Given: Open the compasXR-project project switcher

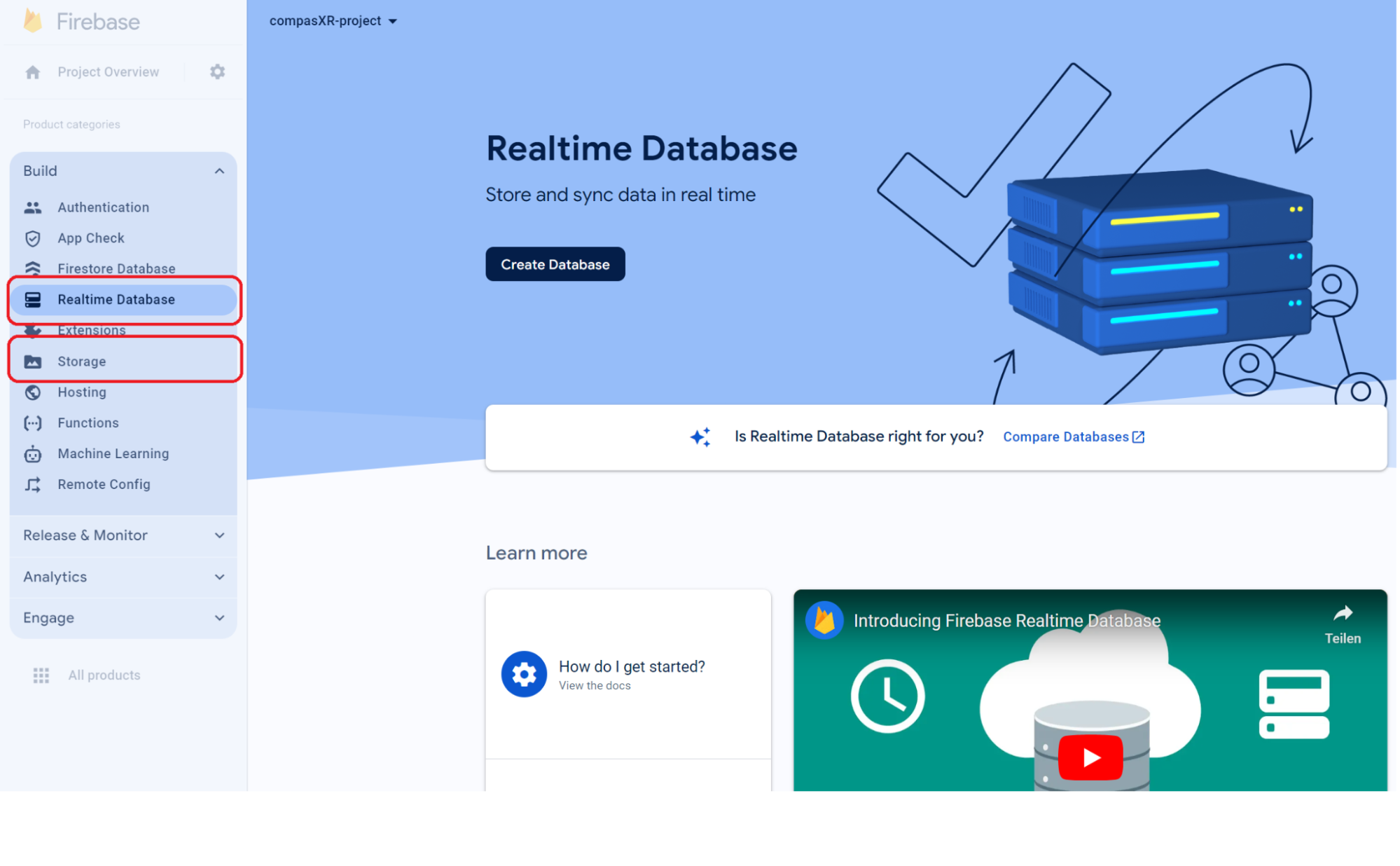Looking at the screenshot, I should (x=333, y=20).
